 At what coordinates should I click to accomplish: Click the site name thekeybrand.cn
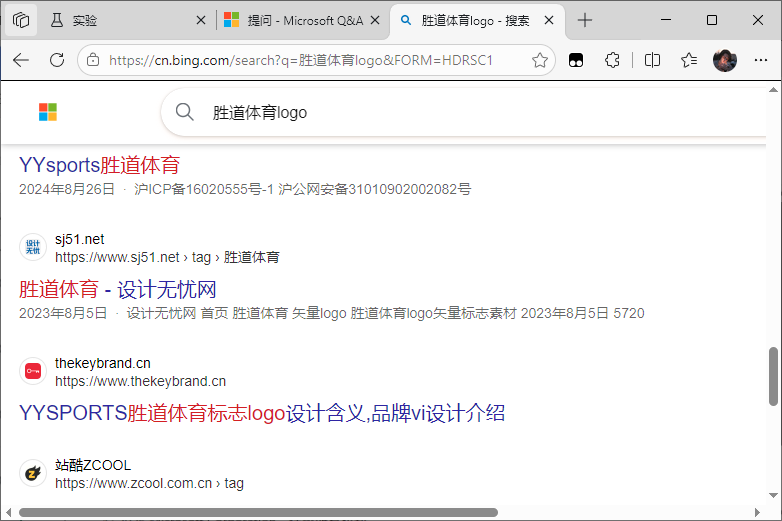103,363
